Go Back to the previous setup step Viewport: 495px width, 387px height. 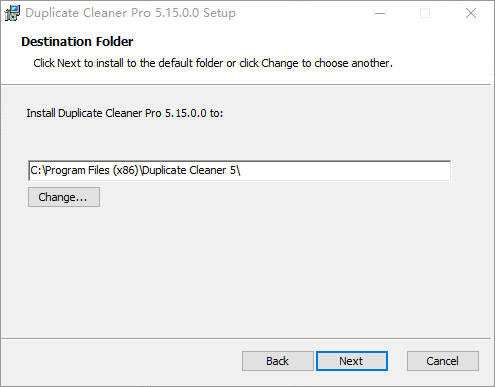pos(278,361)
